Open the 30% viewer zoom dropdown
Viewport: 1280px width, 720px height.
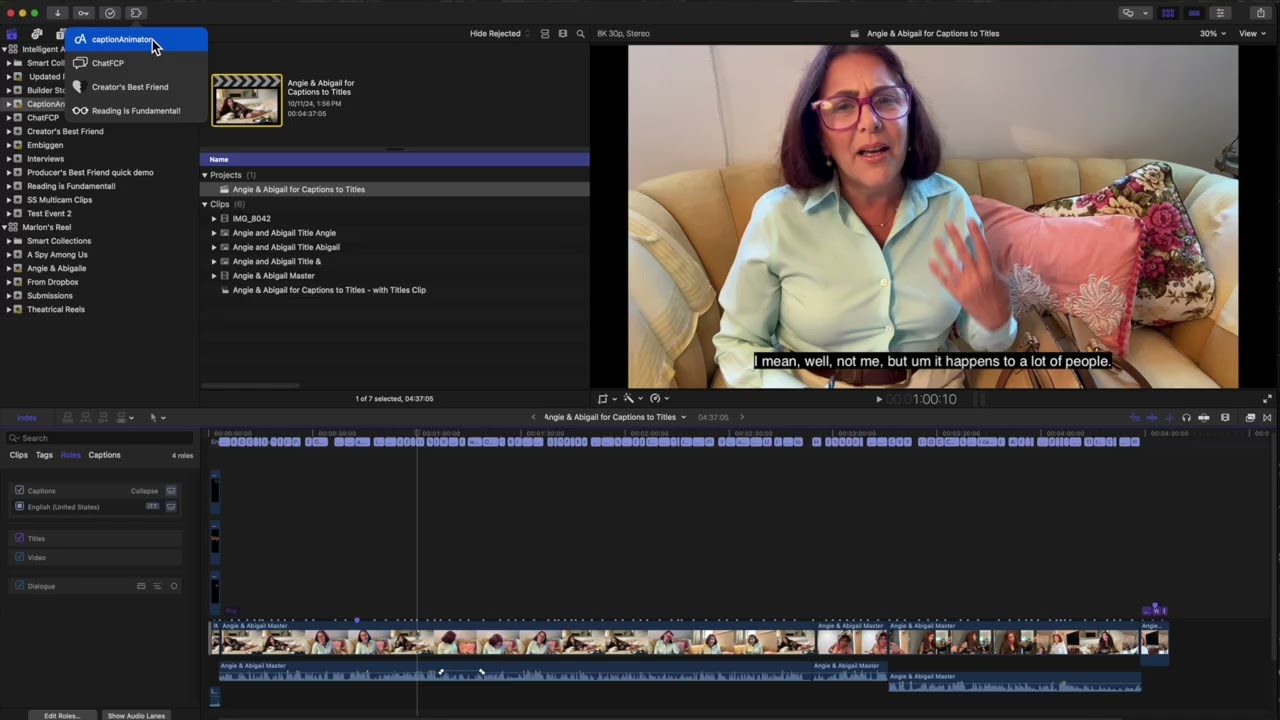1212,34
